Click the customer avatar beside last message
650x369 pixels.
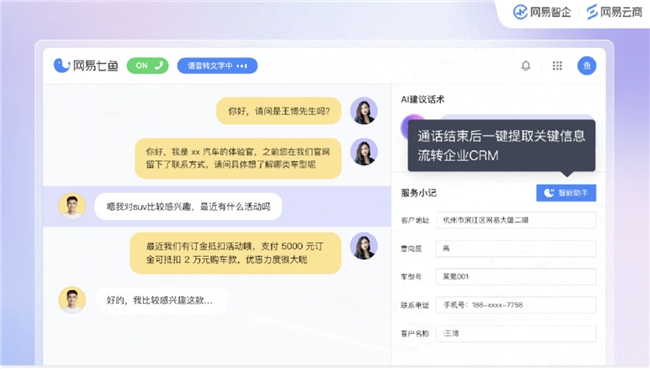click(x=72, y=300)
